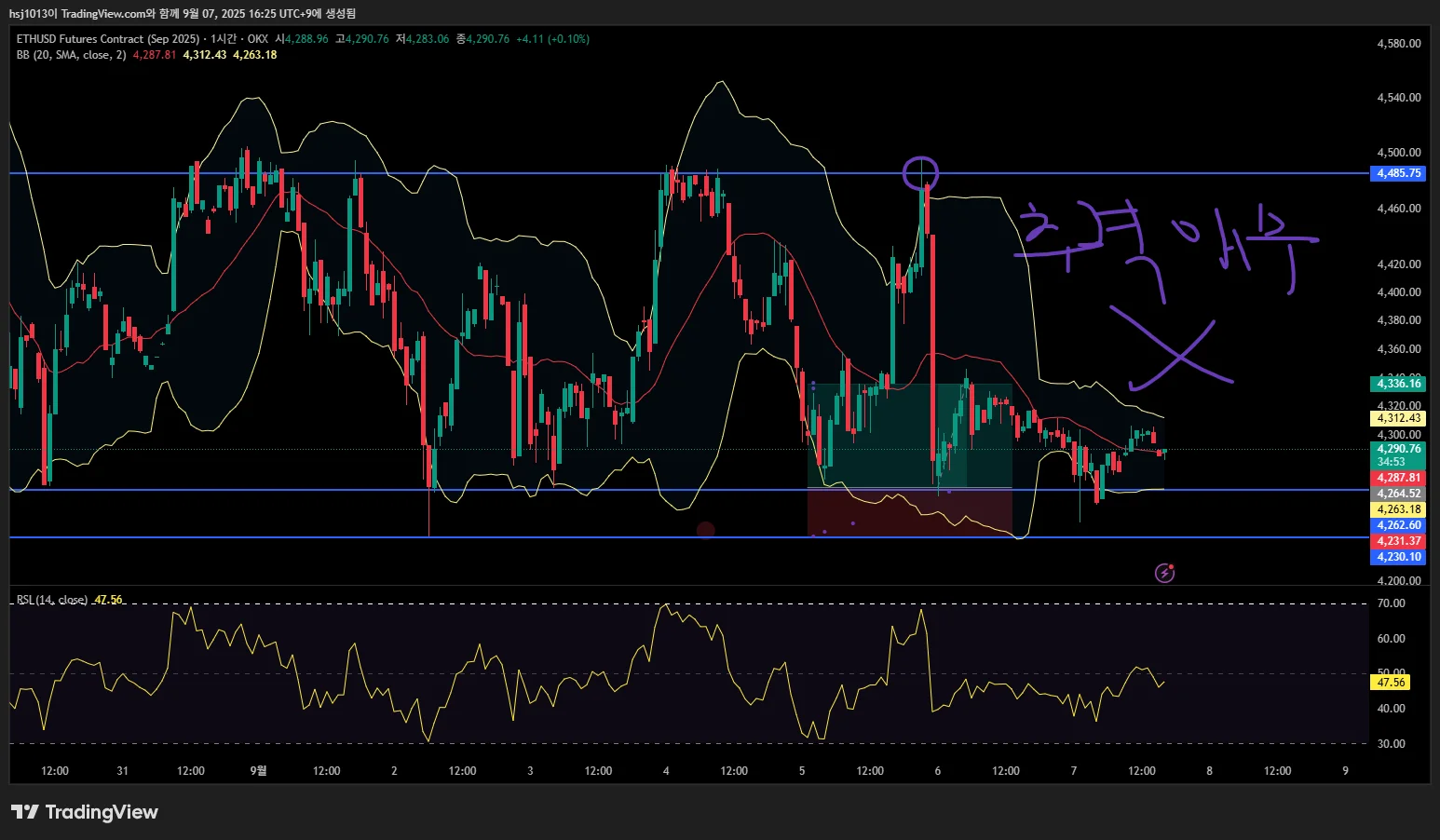Select the red 4,231.37 stop price label
The width and height of the screenshot is (1440, 840).
1398,541
